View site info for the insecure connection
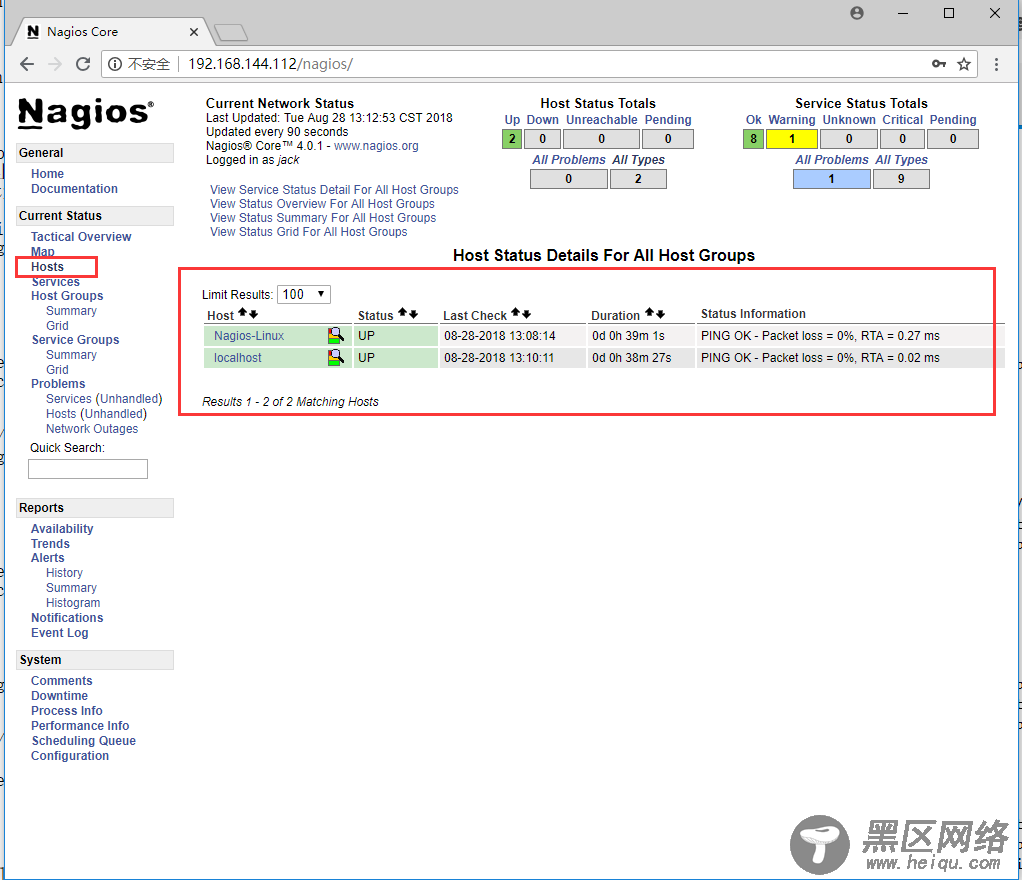 [115, 64]
